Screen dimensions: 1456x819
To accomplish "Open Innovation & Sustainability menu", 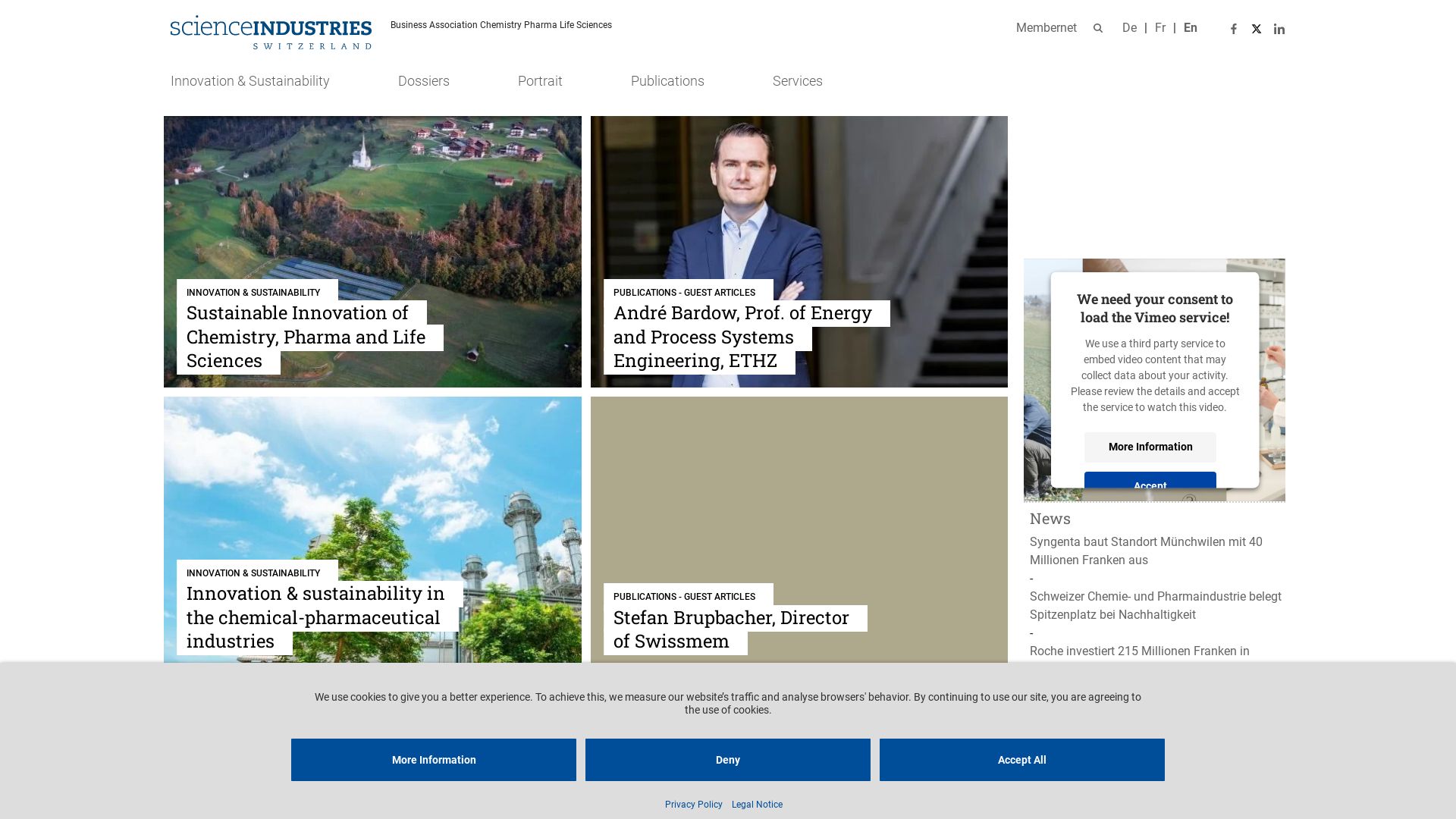I will coord(250,81).
